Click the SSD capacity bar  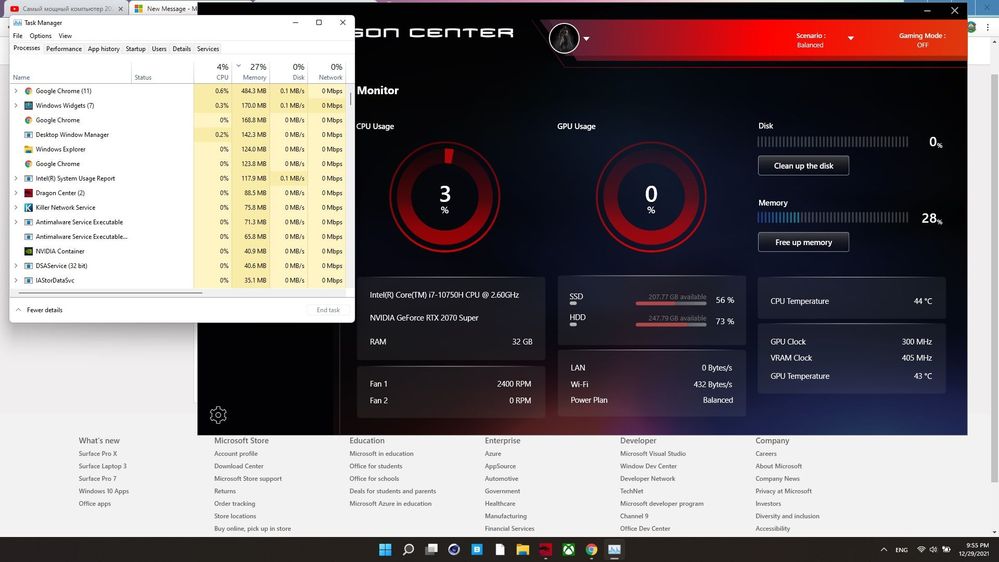(x=671, y=303)
